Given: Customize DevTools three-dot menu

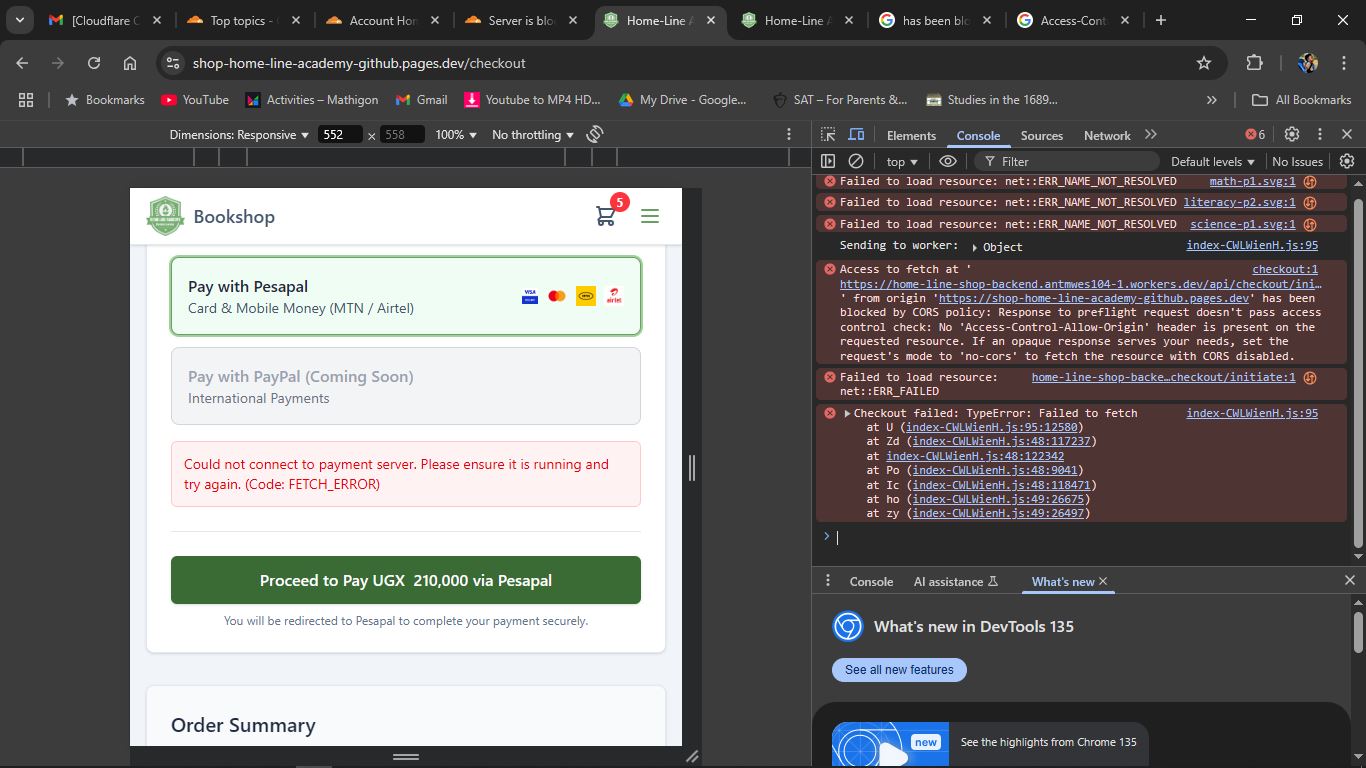Looking at the screenshot, I should 1320,135.
